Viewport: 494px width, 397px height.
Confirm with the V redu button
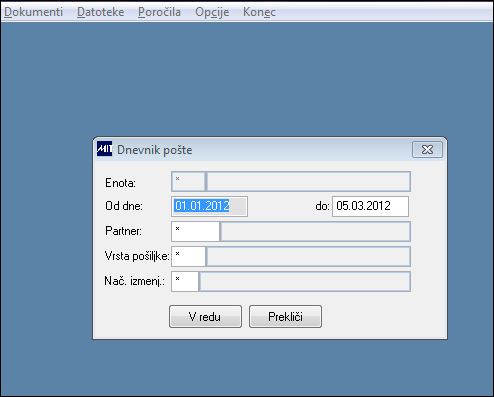pos(205,316)
